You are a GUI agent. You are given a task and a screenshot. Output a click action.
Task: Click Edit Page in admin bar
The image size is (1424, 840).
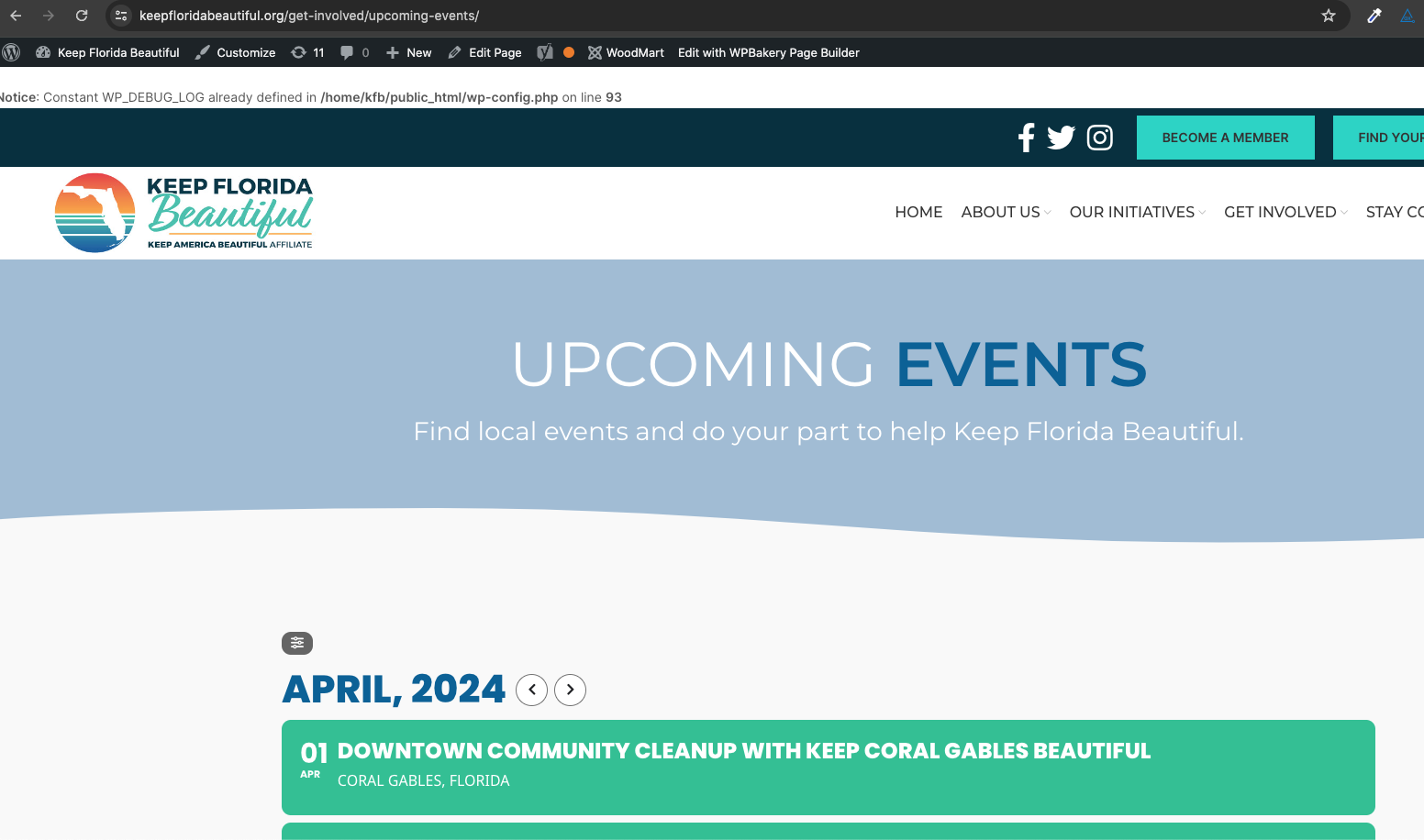[x=484, y=52]
